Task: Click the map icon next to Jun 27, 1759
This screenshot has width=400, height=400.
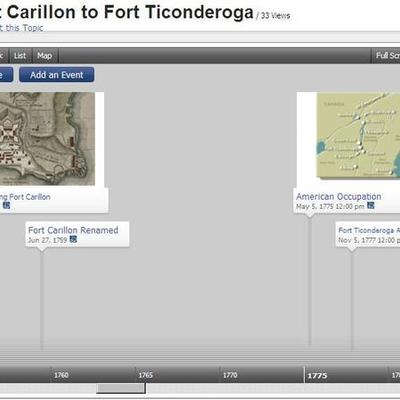Action: pyautogui.click(x=73, y=239)
